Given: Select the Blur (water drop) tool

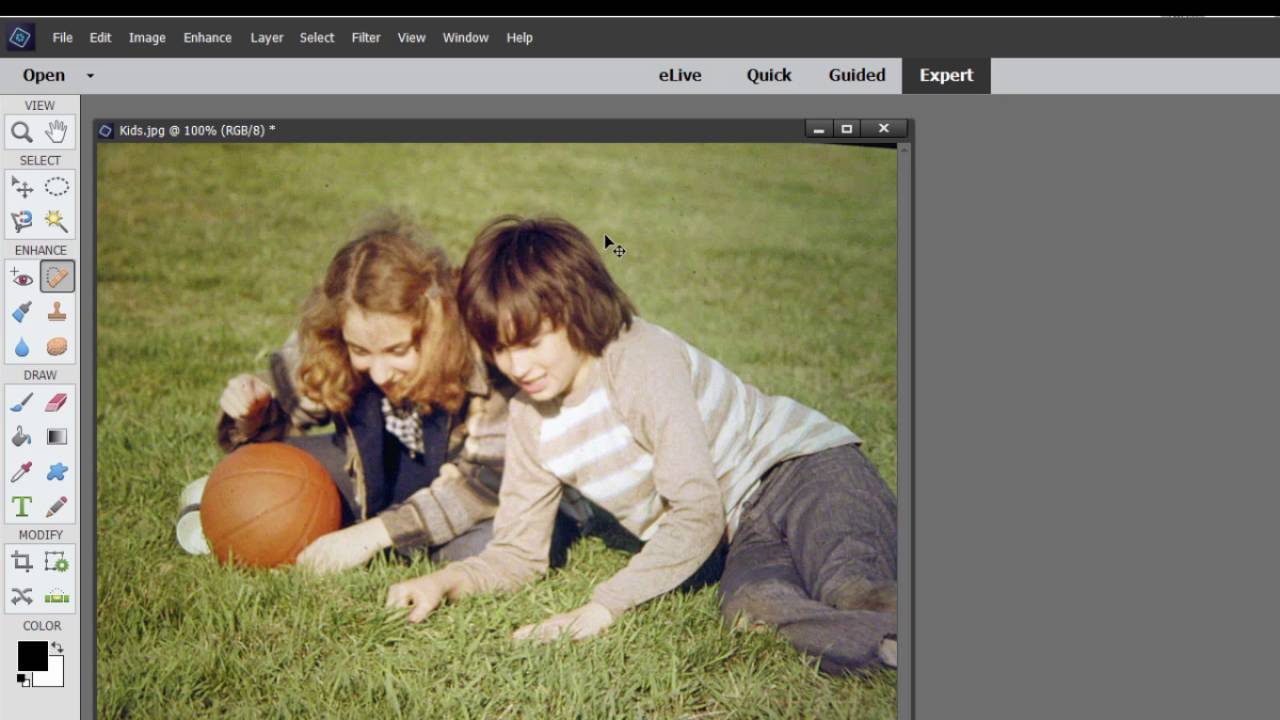Looking at the screenshot, I should [x=22, y=347].
